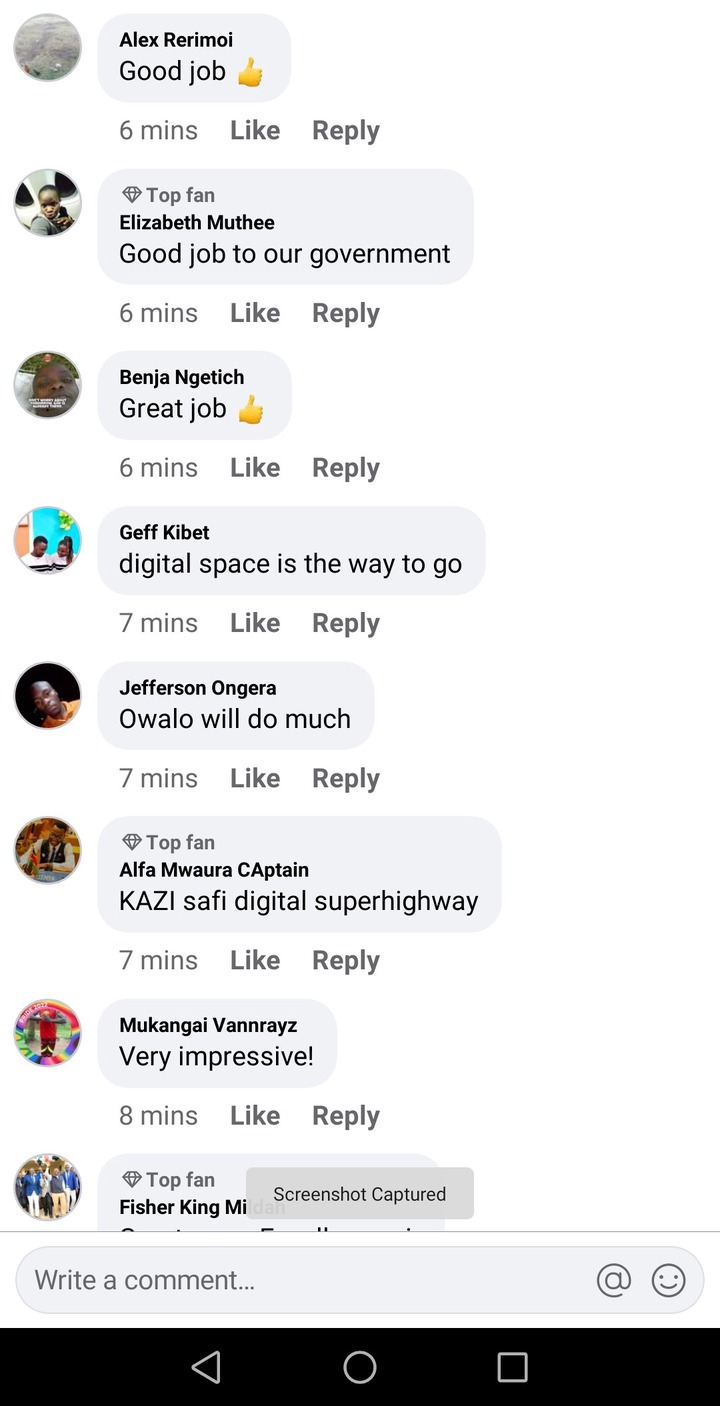
Task: Tap Top fan badge above Elizabeth Muthee
Action: pos(168,195)
